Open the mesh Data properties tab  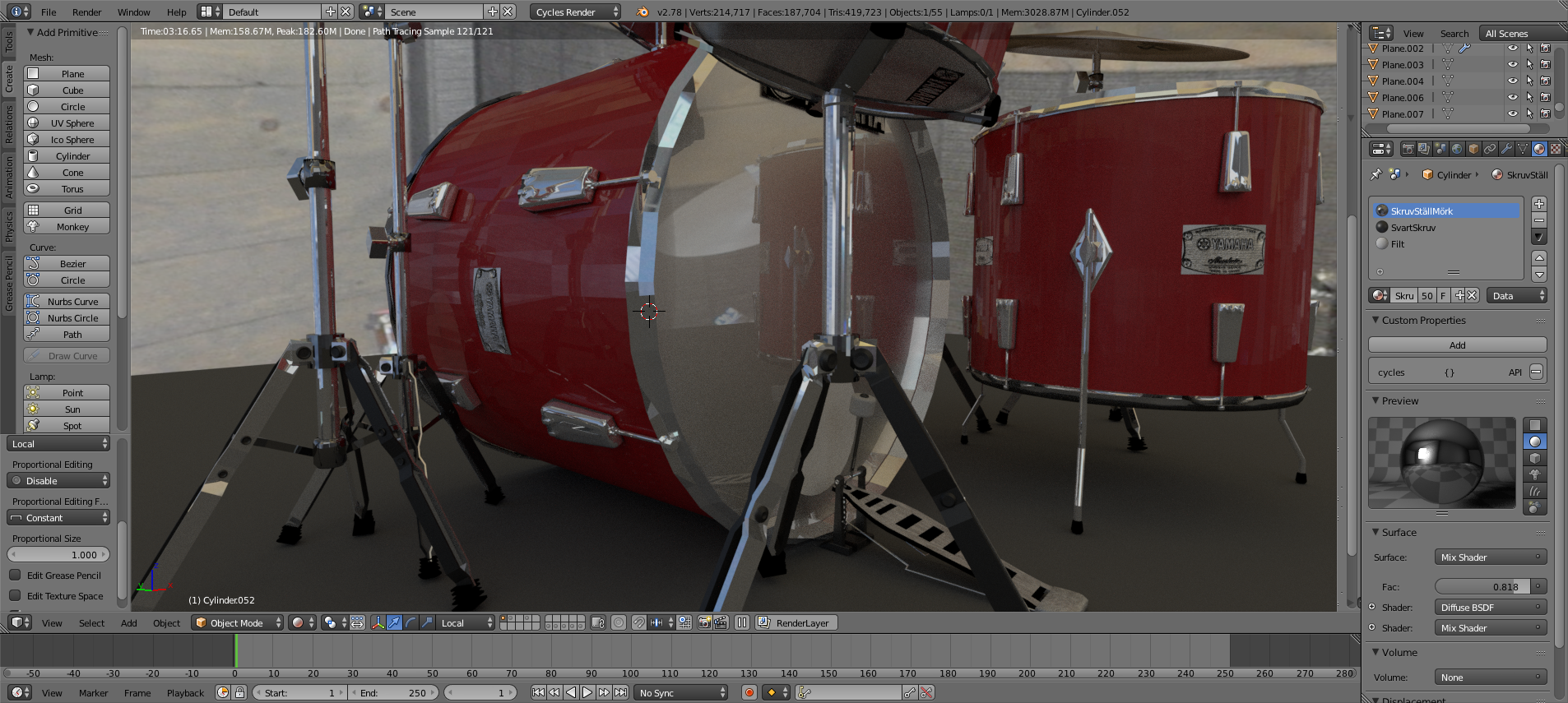click(1523, 149)
